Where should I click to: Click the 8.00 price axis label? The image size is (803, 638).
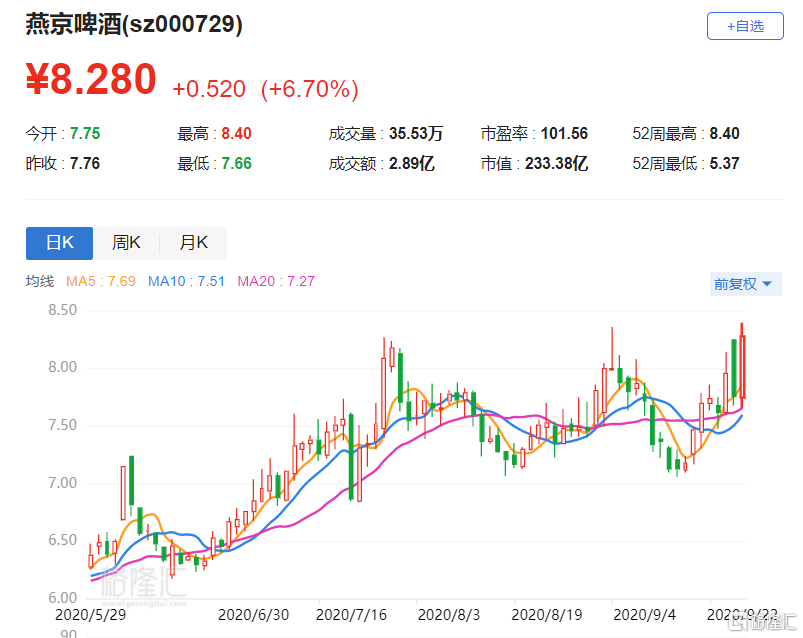[62, 367]
